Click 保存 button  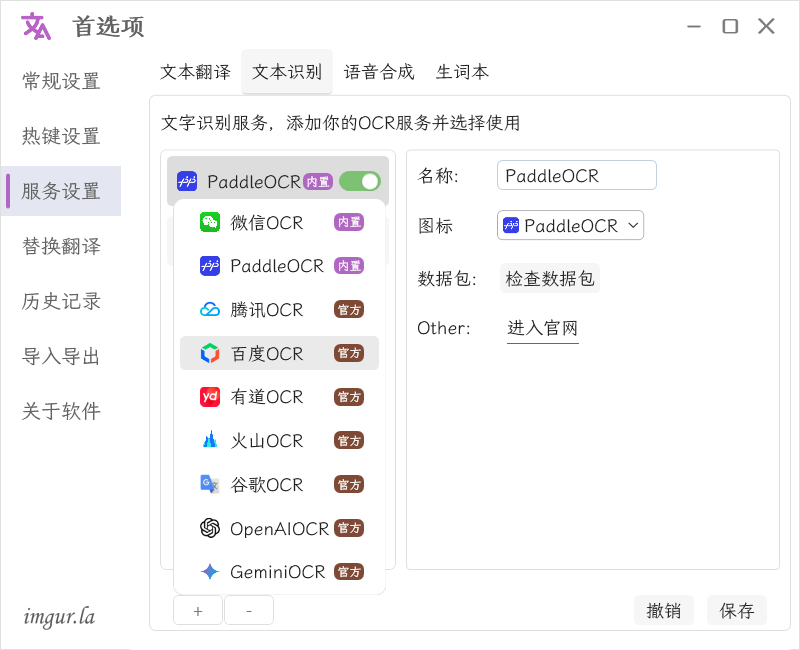737,610
